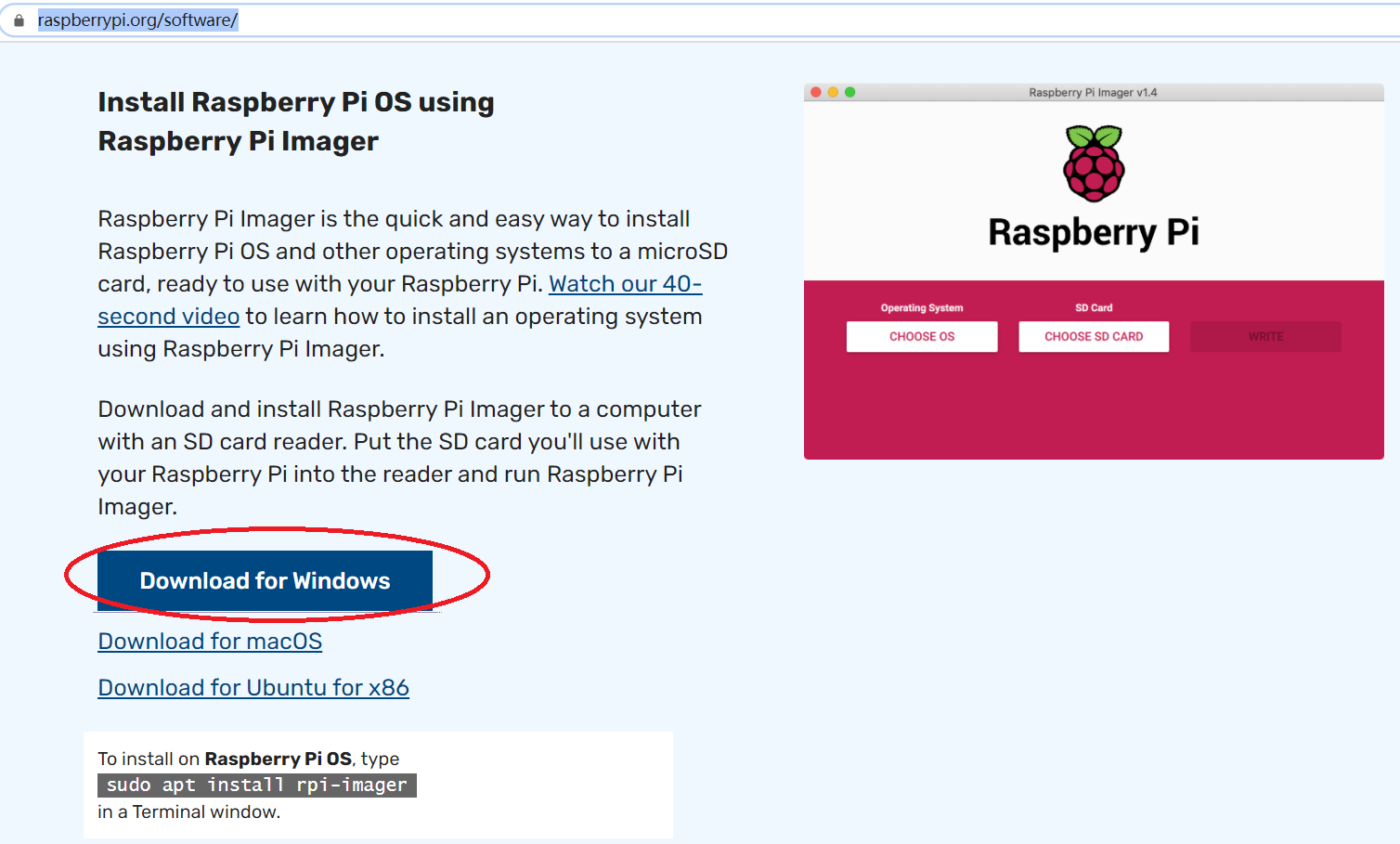The image size is (1400, 844).
Task: Click the padlock icon in the address bar
Action: pos(19,19)
